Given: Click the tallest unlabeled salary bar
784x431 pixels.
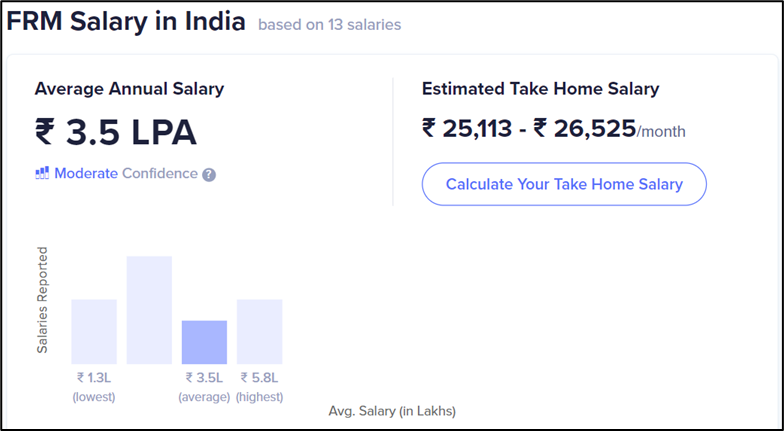Looking at the screenshot, I should tap(149, 310).
